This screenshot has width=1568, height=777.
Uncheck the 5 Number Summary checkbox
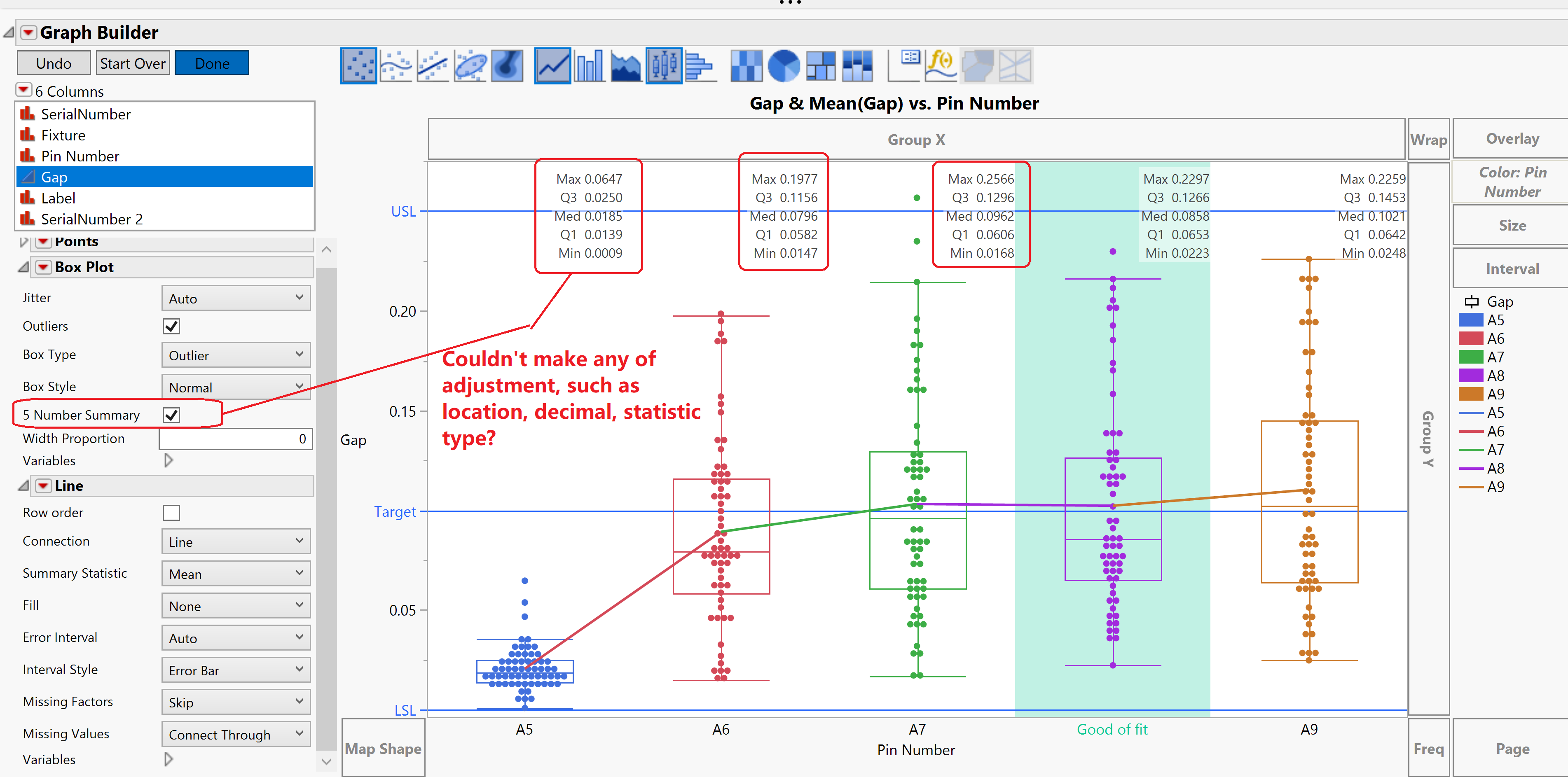pos(172,415)
